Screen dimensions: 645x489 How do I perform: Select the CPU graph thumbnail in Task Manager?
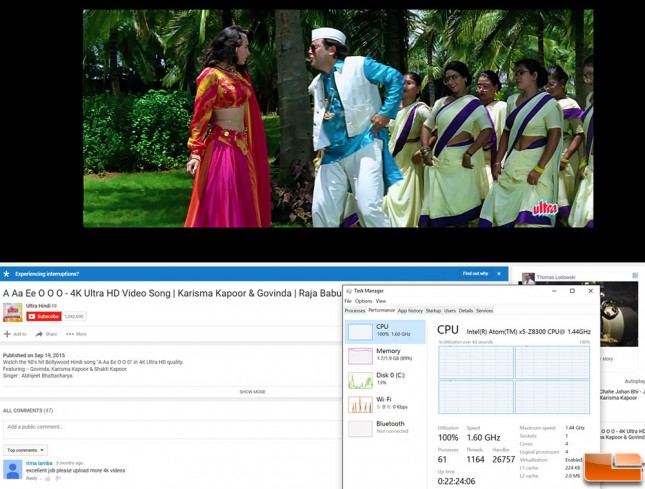360,331
